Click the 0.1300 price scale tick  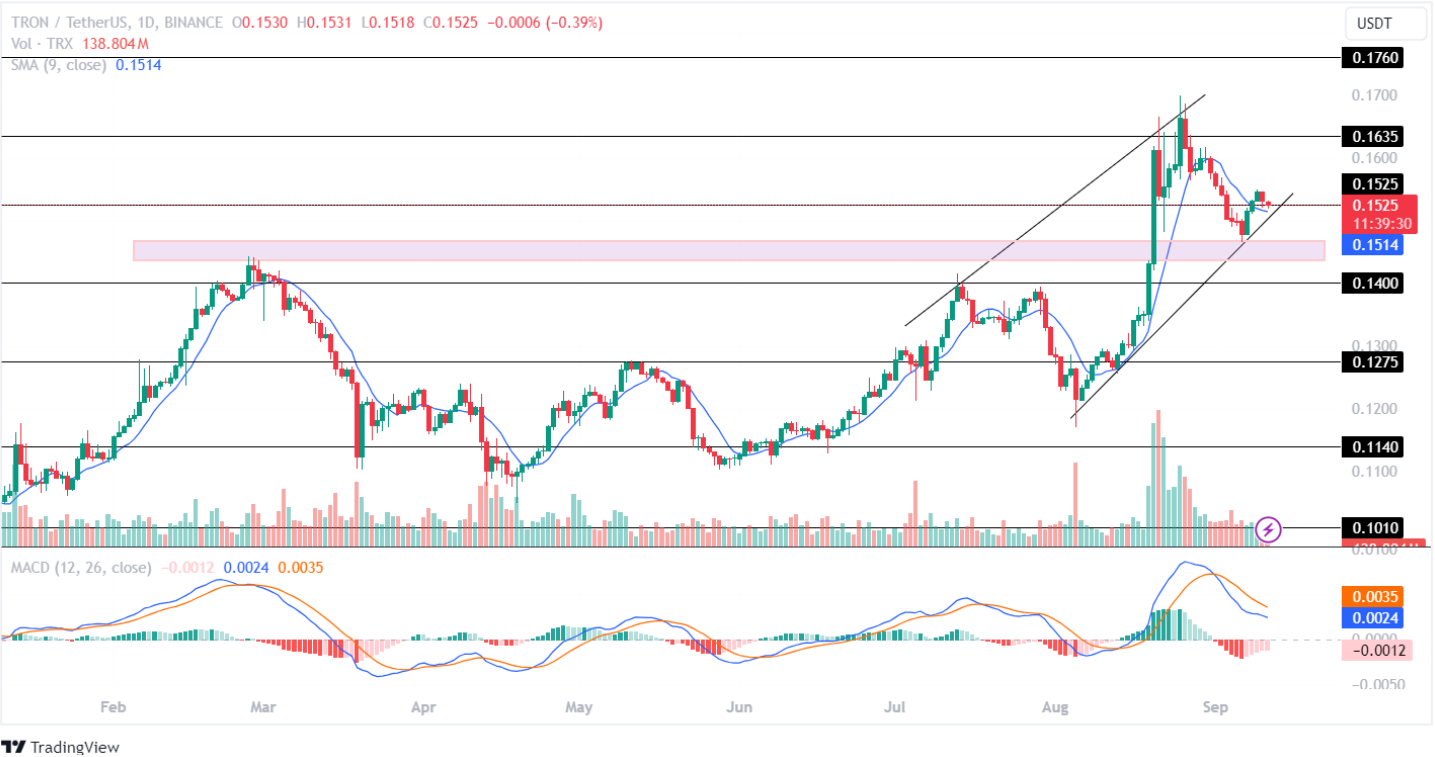click(x=1376, y=345)
